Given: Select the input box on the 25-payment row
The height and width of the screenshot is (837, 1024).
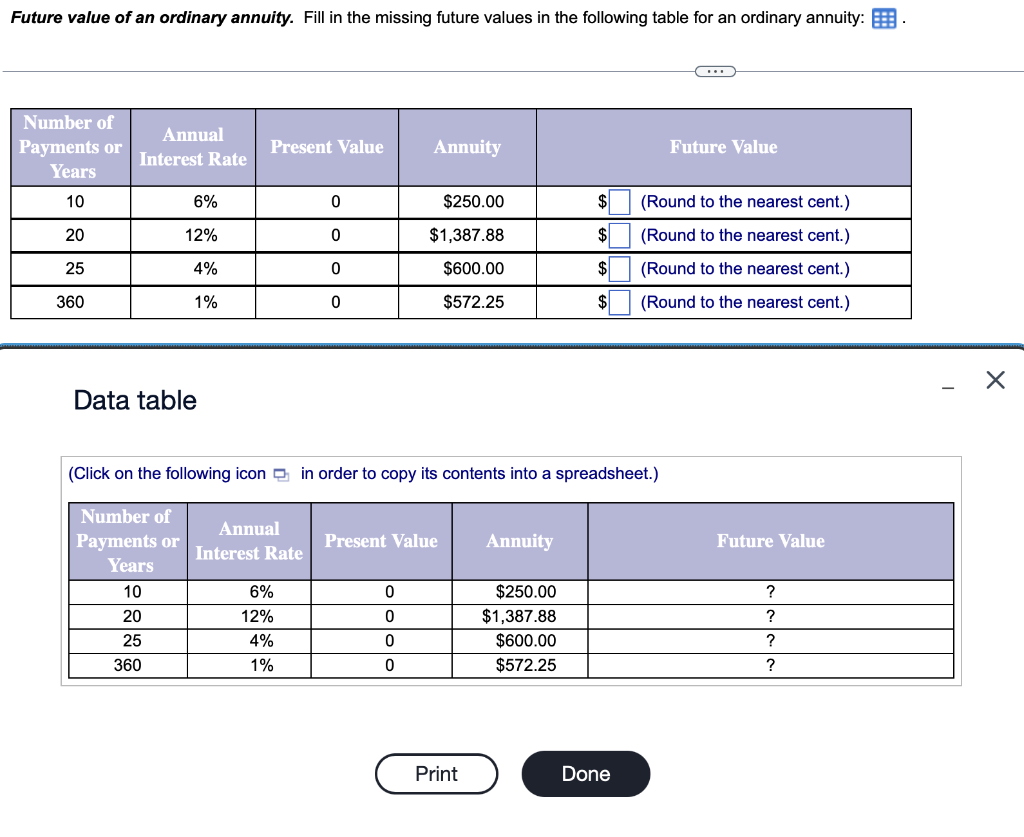Looking at the screenshot, I should [x=618, y=268].
